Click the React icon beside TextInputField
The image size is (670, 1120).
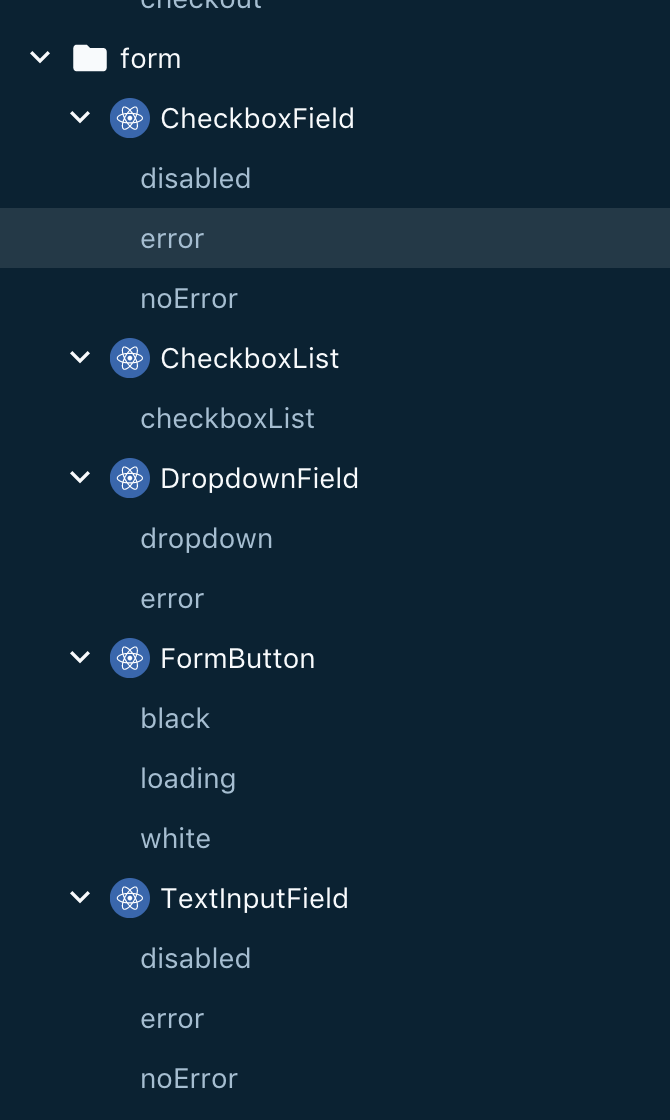(x=130, y=898)
